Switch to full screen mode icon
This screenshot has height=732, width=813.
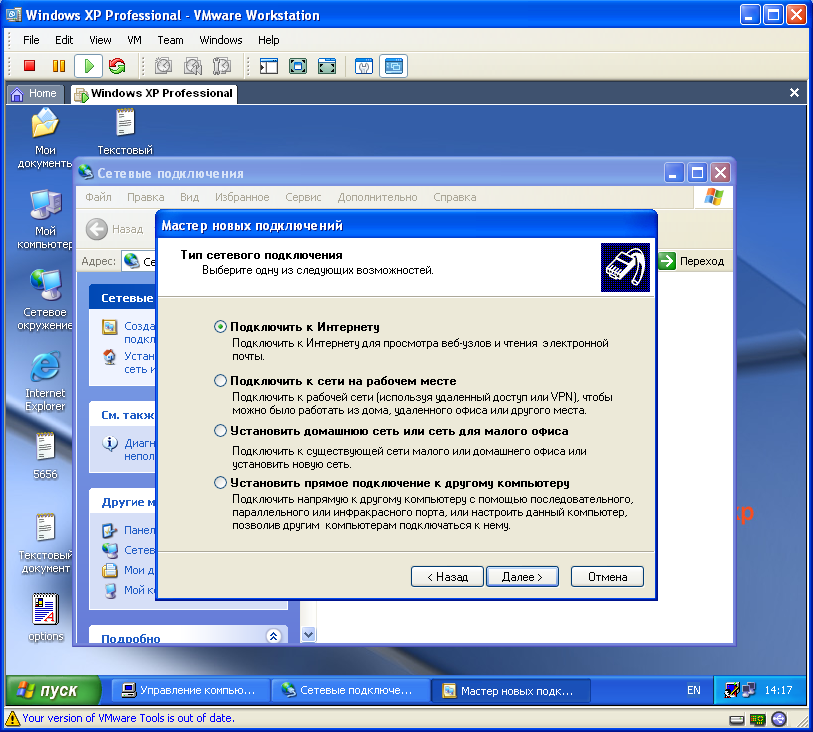(x=298, y=66)
